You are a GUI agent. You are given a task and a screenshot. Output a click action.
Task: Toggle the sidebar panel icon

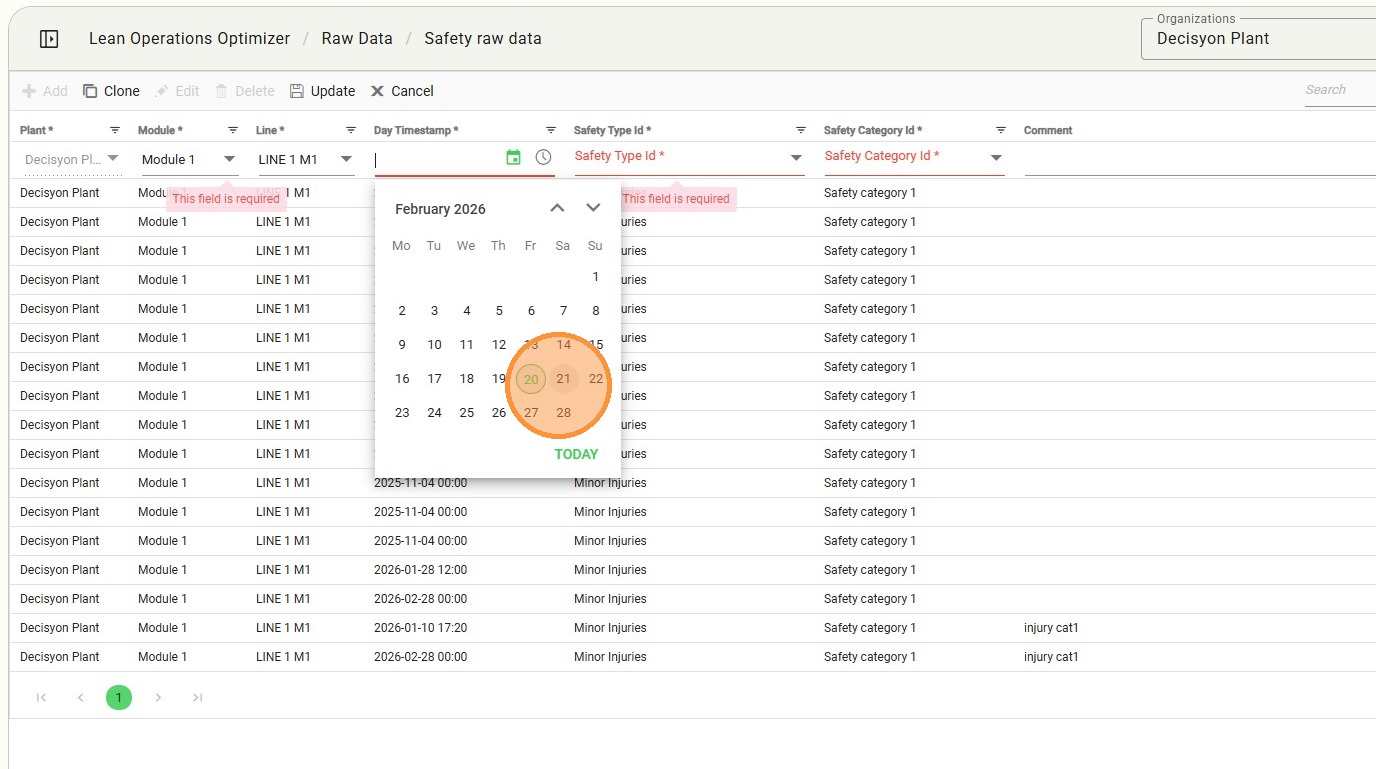[x=49, y=39]
